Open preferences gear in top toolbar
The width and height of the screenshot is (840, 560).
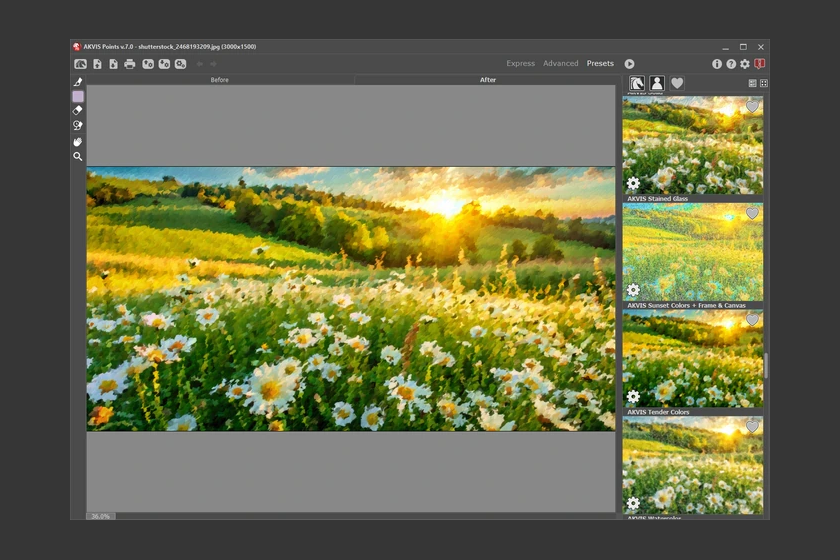click(x=745, y=64)
